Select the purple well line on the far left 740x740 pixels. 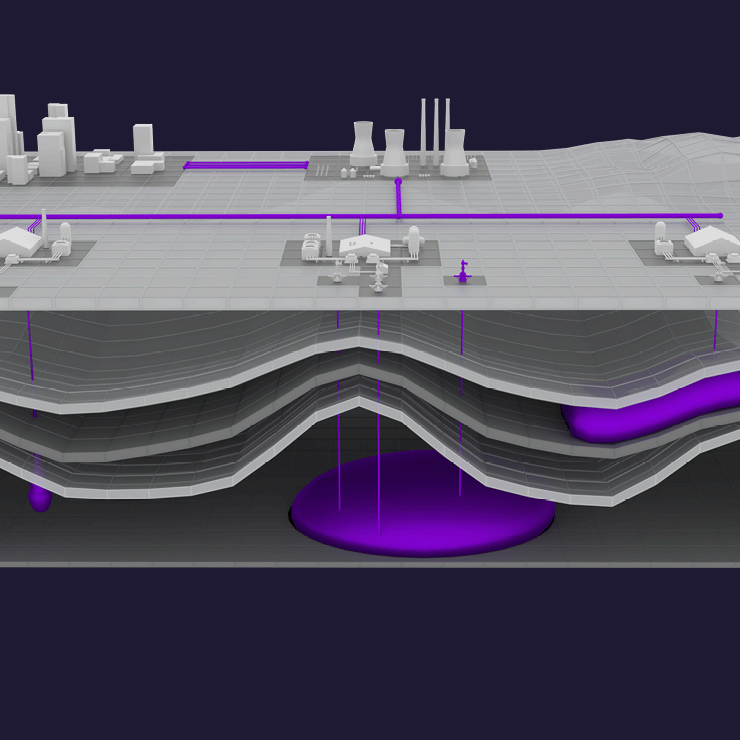click(30, 345)
